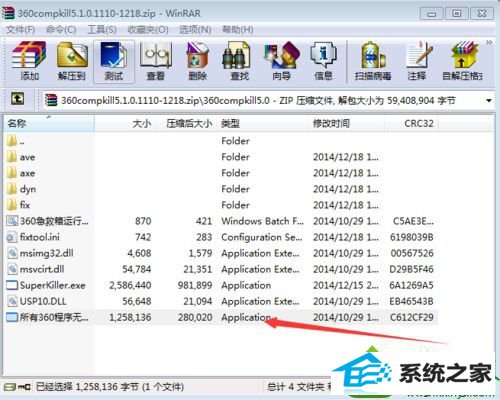The image size is (500, 400).
Task: Close the WinRAR window
Action: 482,14
